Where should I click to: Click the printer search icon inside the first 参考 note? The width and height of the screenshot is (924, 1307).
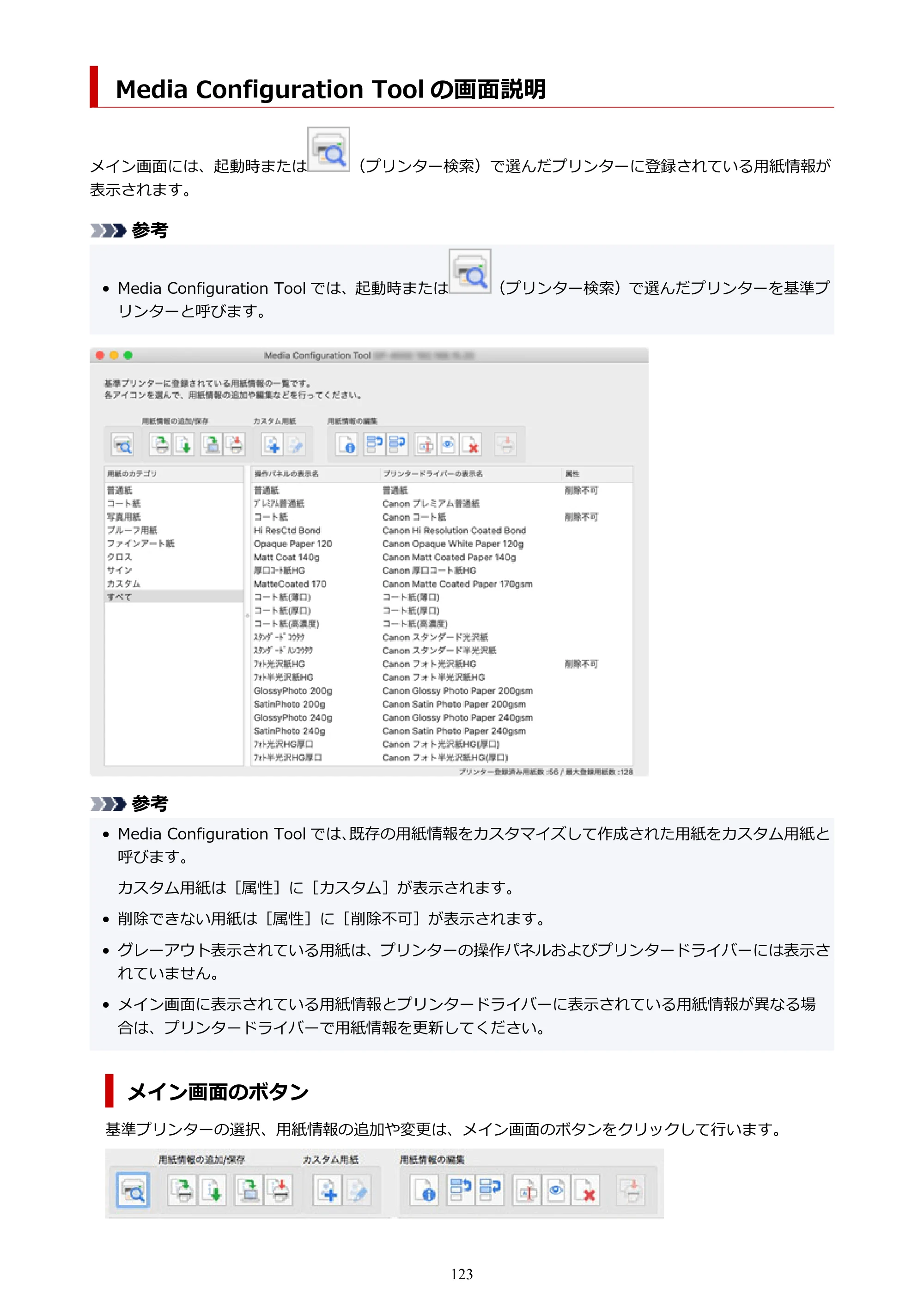470,271
